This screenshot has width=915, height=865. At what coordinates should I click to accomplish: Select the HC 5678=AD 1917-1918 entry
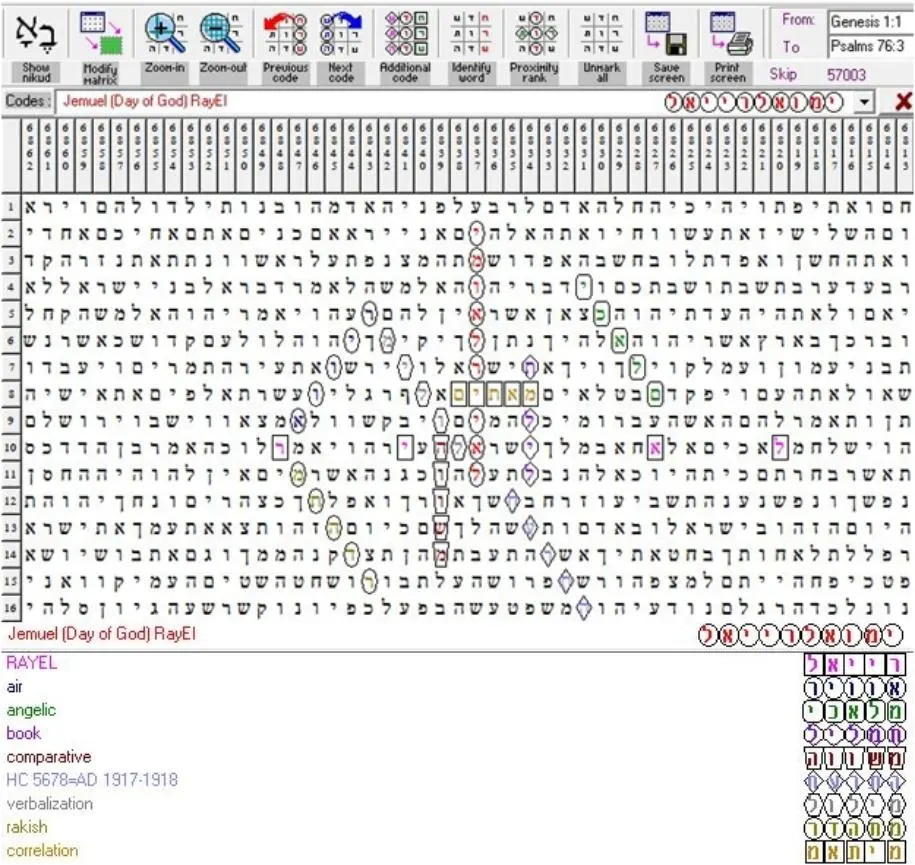(92, 780)
